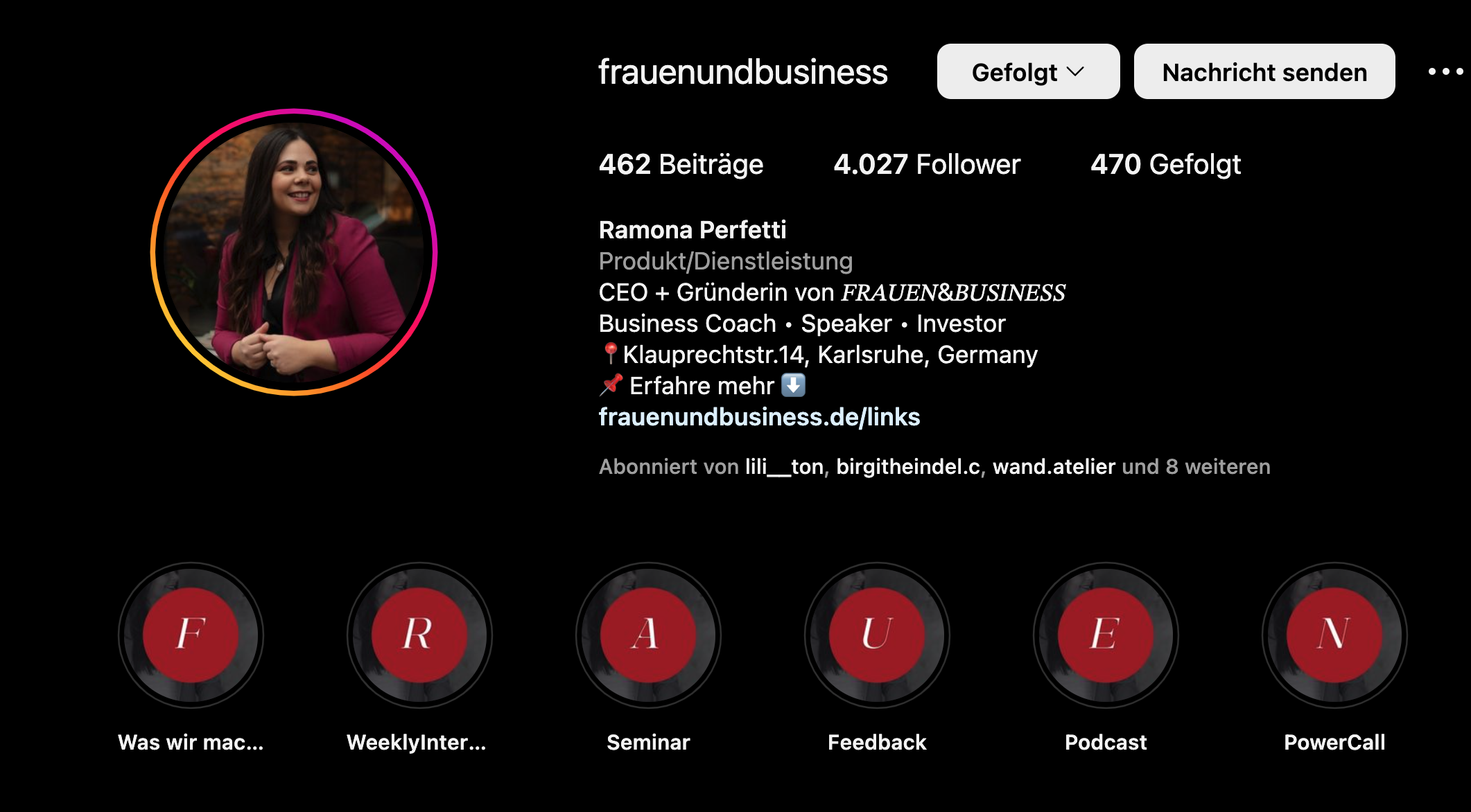This screenshot has height=812, width=1471.
Task: Expand the Gefolgt following dropdown
Action: tap(1028, 71)
